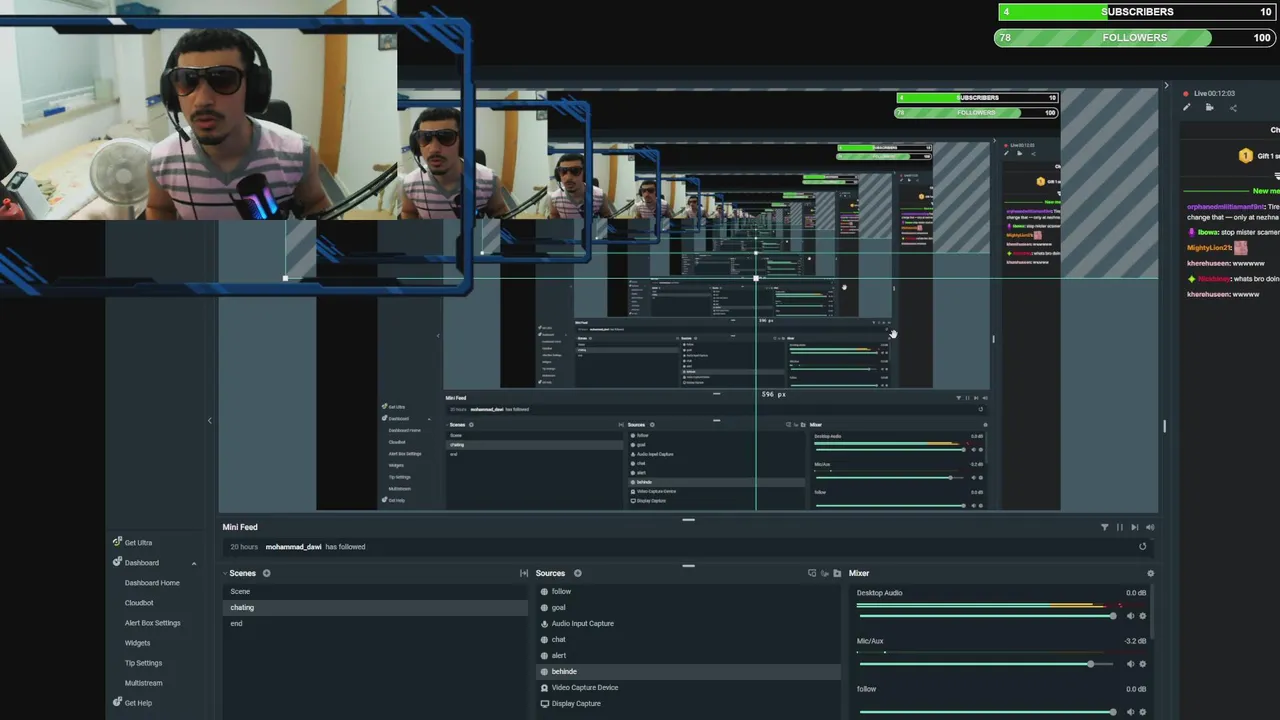Screen dimensions: 1280x720
Task: Mute Mini Feed event sounds
Action: pyautogui.click(x=1150, y=527)
